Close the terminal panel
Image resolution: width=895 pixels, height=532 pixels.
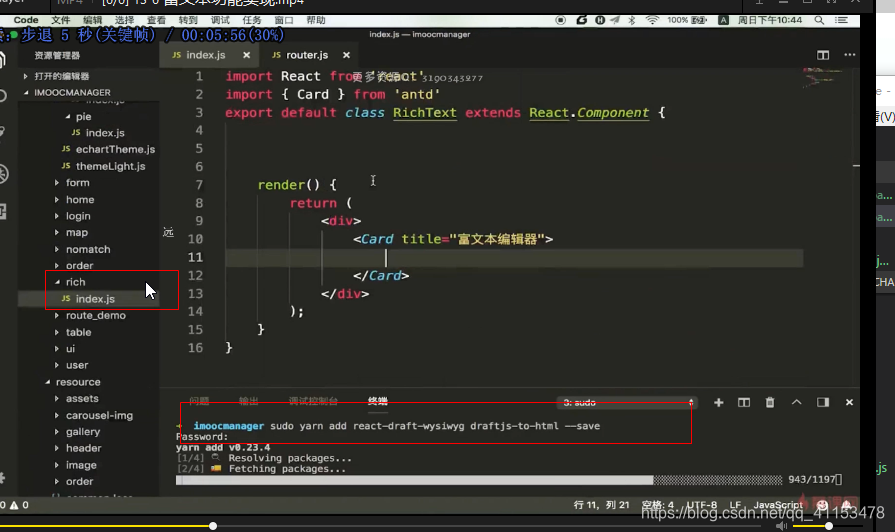(849, 402)
